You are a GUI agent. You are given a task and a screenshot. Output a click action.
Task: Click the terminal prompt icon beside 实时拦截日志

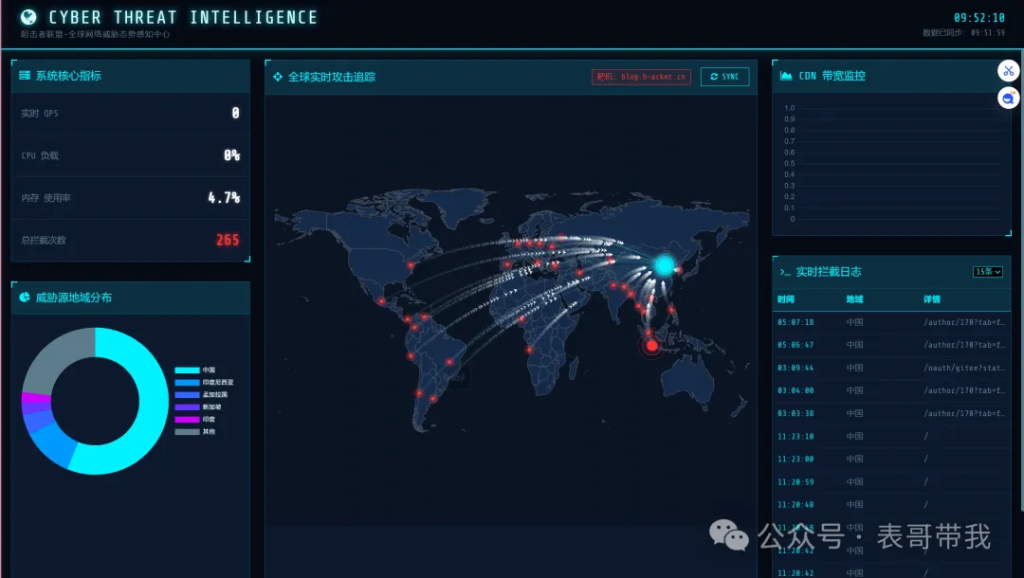tap(786, 272)
